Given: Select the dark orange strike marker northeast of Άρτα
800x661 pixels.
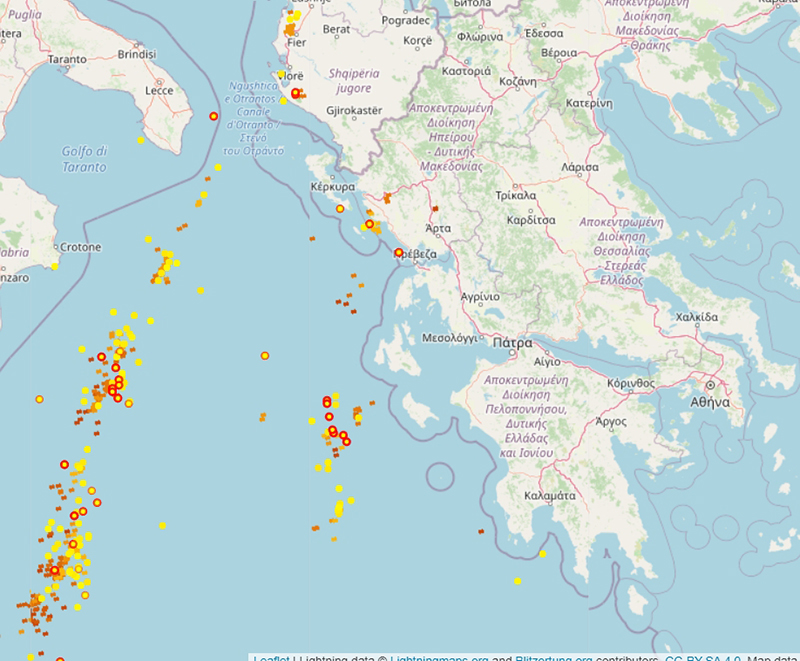Looking at the screenshot, I should coord(435,208).
